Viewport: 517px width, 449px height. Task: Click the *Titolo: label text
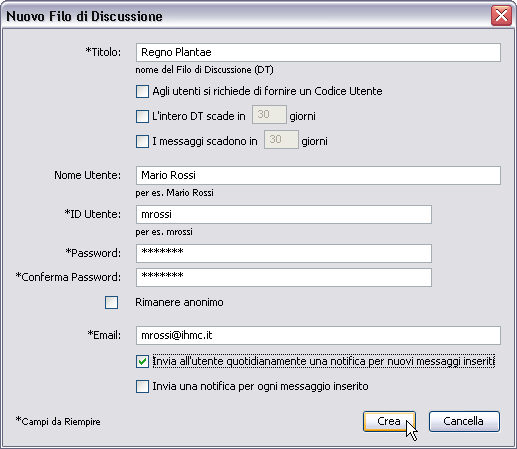pyautogui.click(x=103, y=52)
